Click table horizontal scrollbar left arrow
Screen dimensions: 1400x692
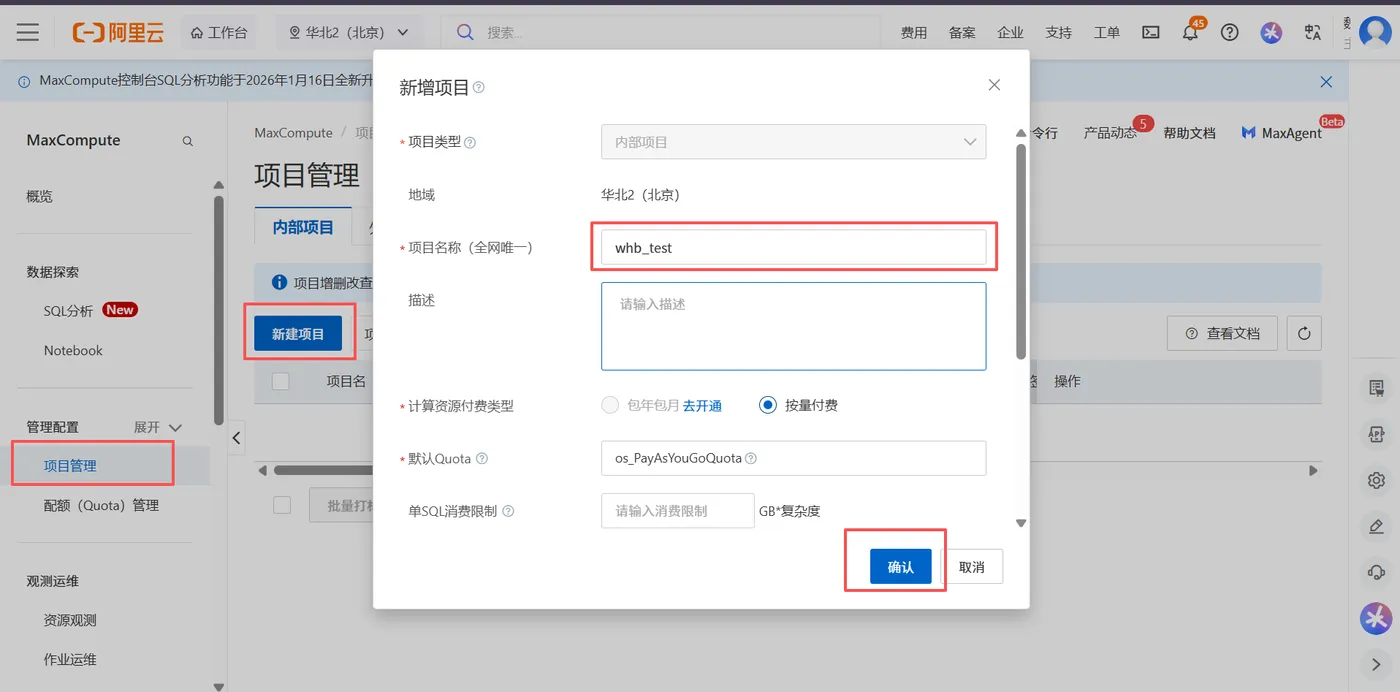click(x=263, y=470)
